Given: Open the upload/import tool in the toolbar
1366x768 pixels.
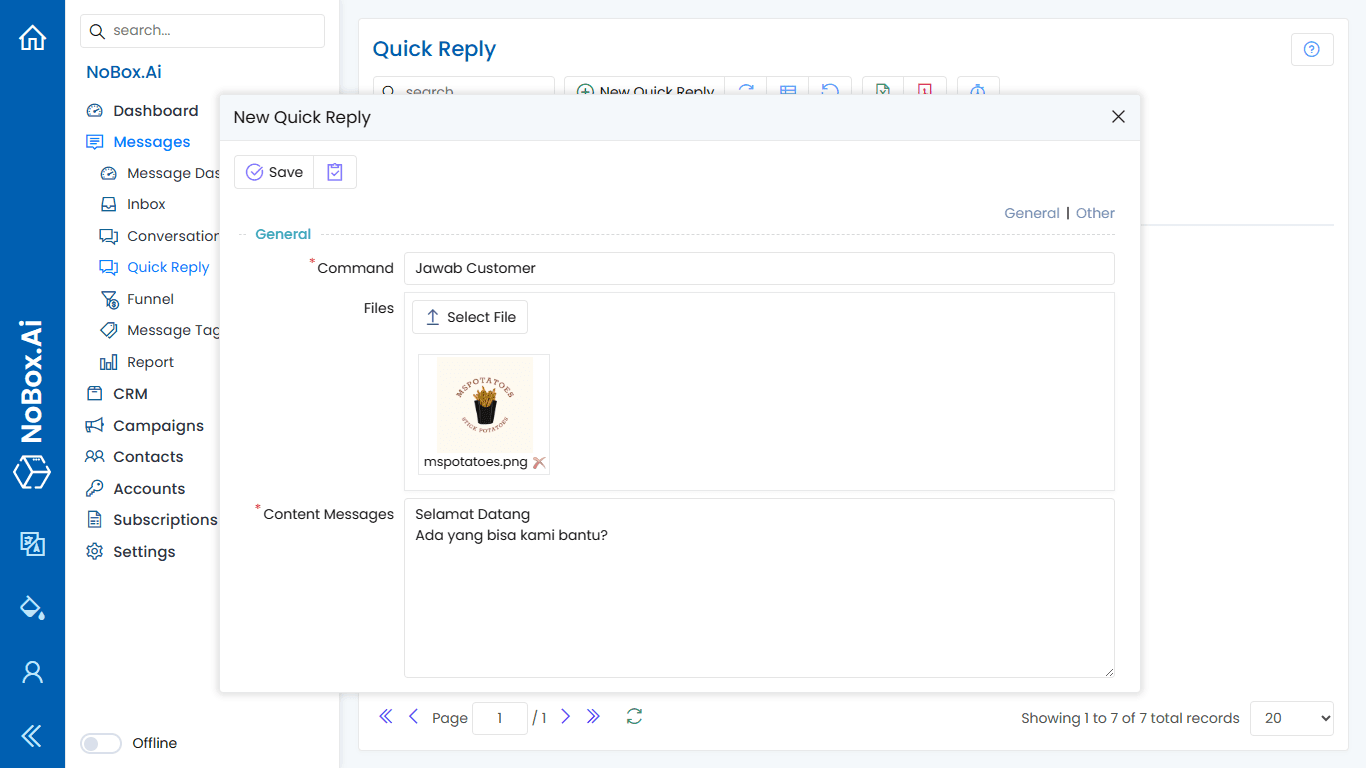Looking at the screenshot, I should (x=978, y=91).
